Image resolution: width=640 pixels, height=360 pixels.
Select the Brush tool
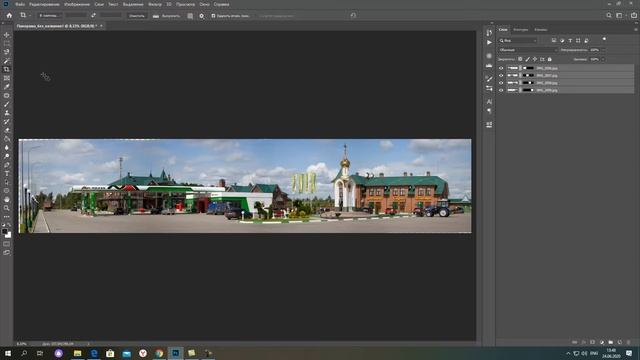click(7, 104)
